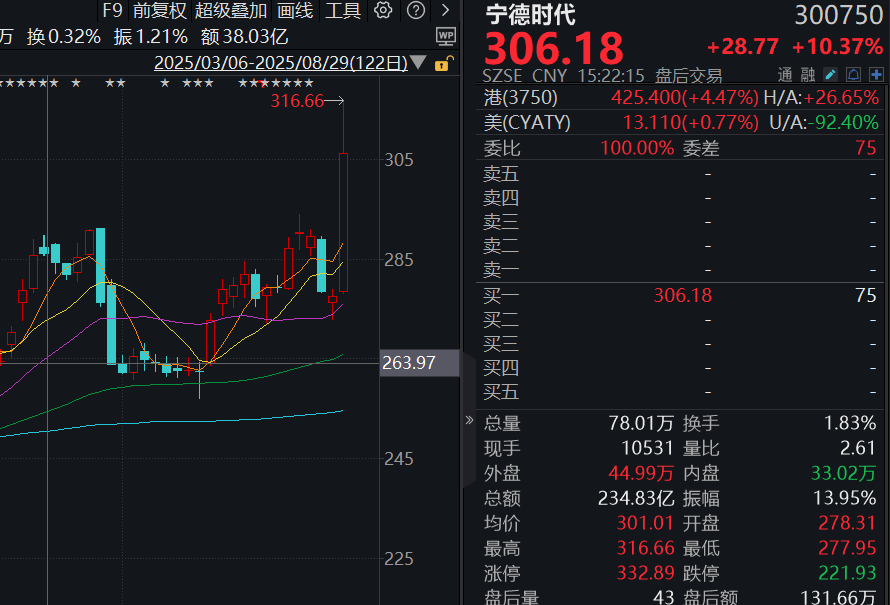Click the 融 margin trading tag
This screenshot has height=605, width=890.
pyautogui.click(x=808, y=74)
